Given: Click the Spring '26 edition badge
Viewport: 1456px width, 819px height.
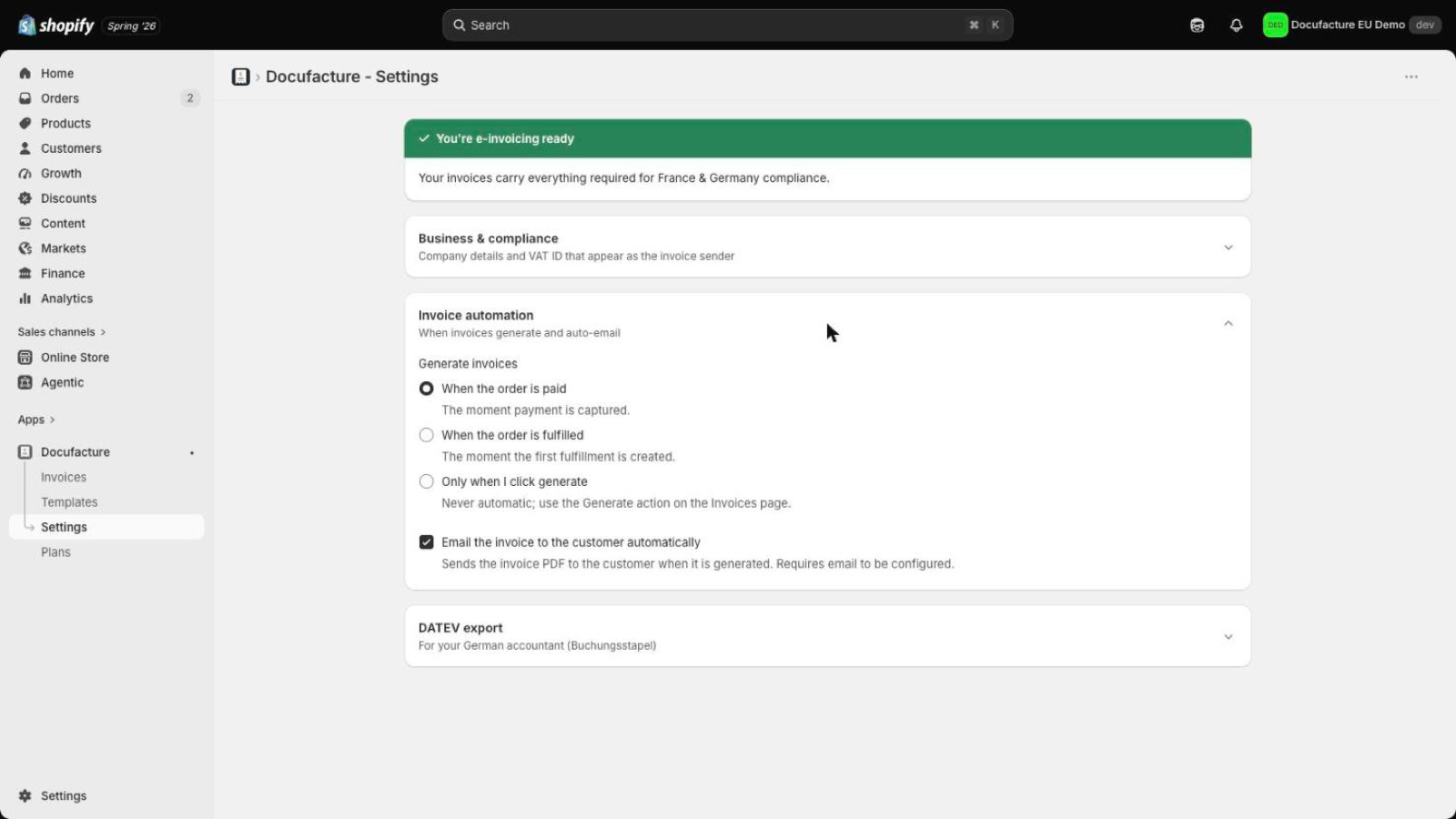Looking at the screenshot, I should click(x=131, y=25).
